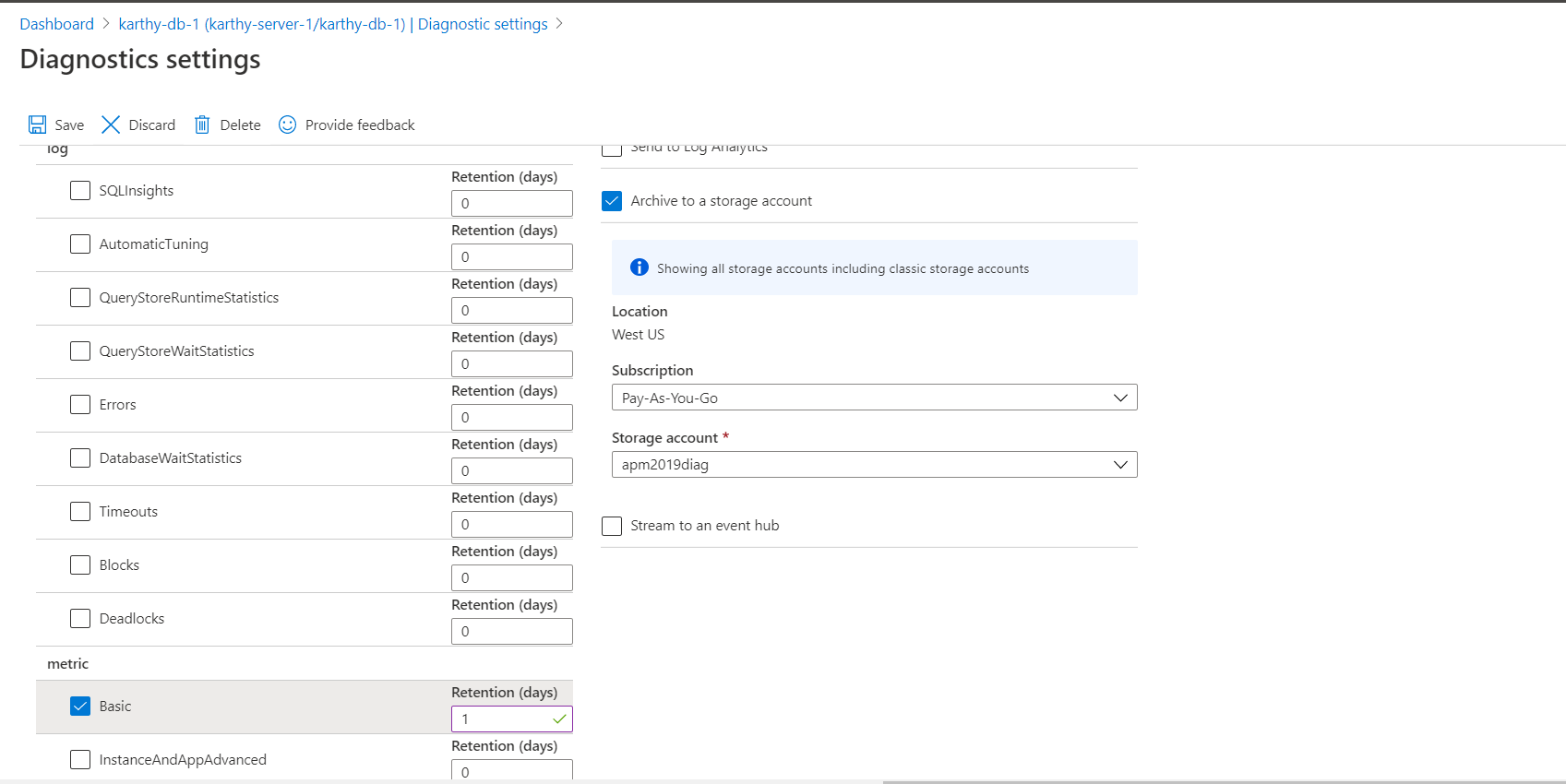The image size is (1566, 784).
Task: Click the Delete trash can icon
Action: [202, 125]
